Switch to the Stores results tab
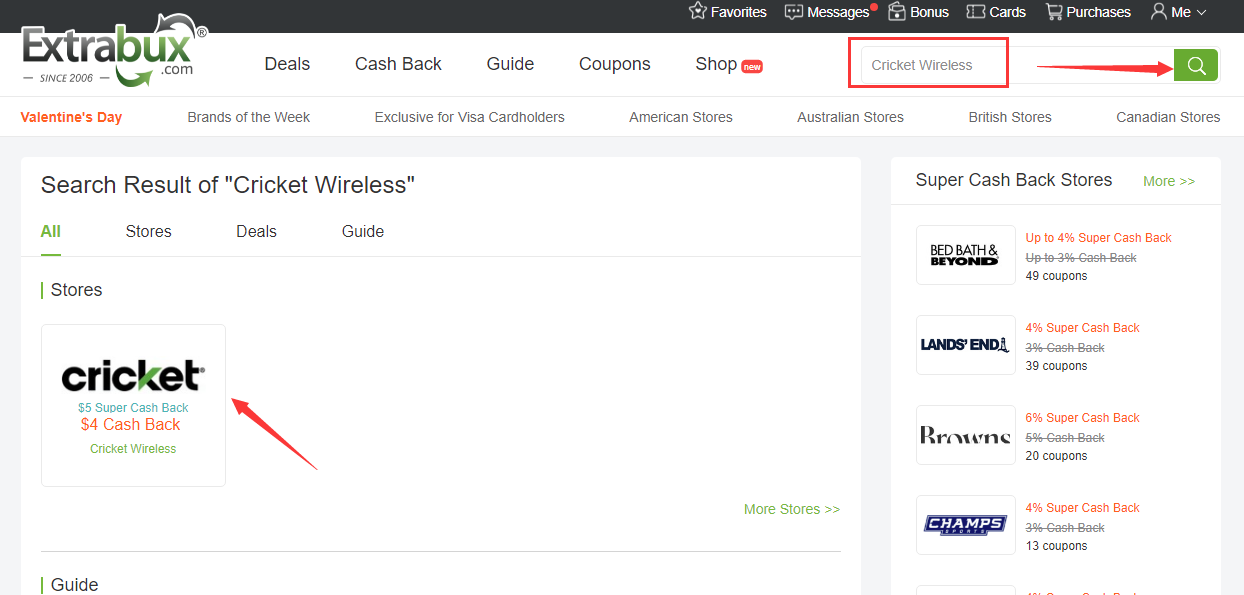Viewport: 1244px width, 595px height. (148, 231)
